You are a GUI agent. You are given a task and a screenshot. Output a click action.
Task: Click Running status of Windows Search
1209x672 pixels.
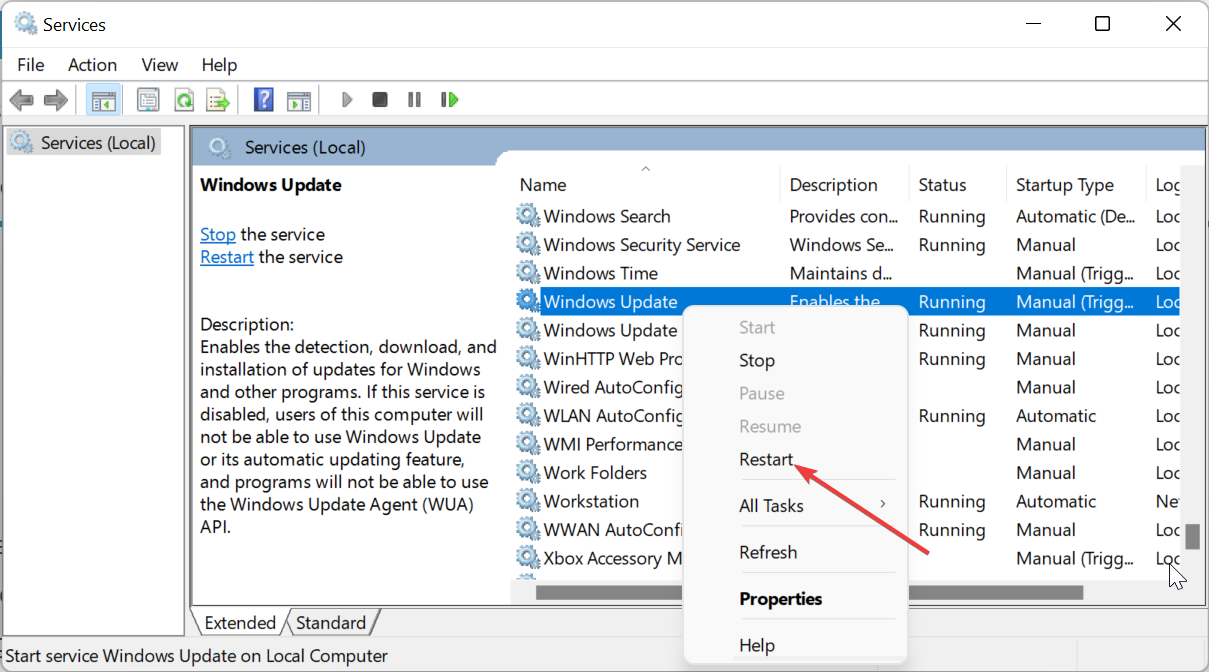(x=952, y=216)
